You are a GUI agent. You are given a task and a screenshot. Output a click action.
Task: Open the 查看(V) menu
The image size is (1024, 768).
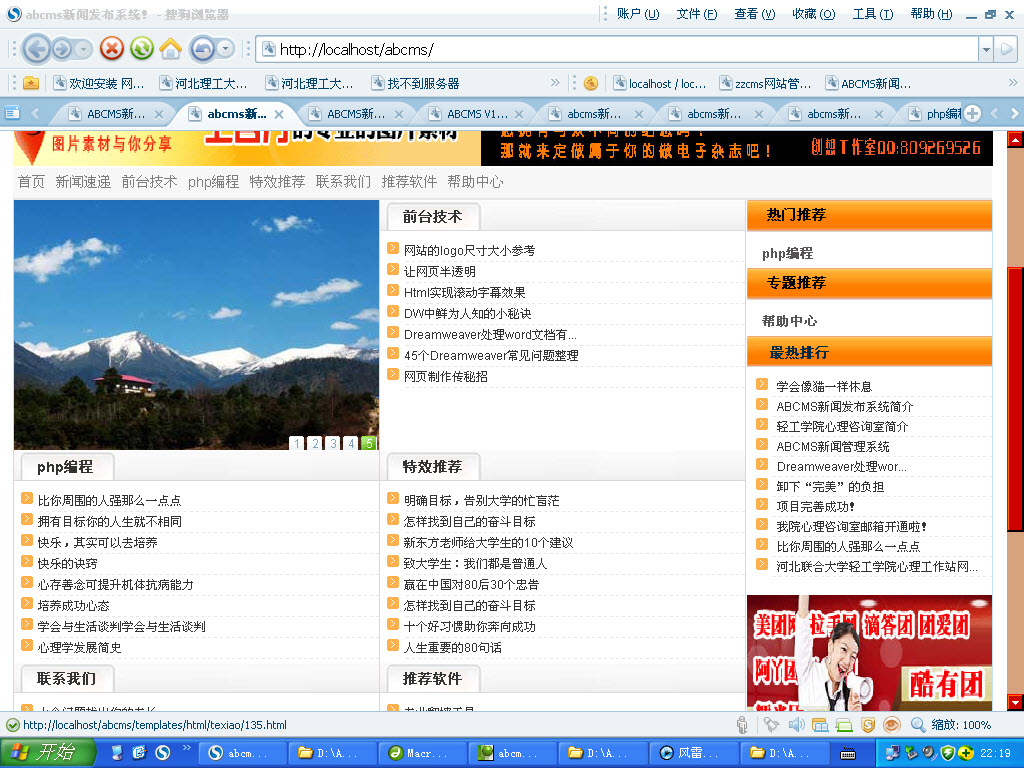[x=753, y=14]
